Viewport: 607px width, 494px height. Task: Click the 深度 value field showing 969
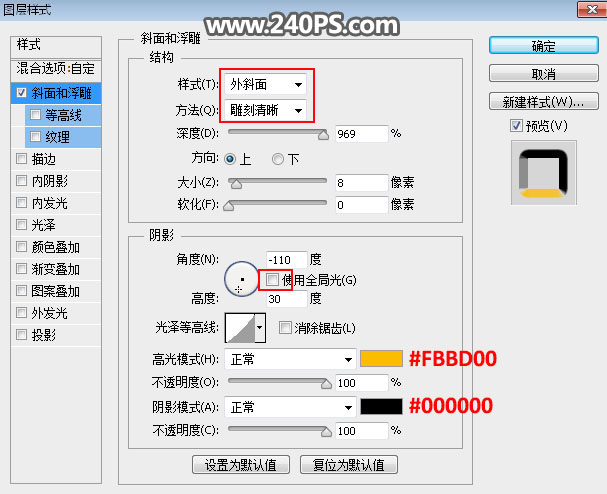point(362,134)
